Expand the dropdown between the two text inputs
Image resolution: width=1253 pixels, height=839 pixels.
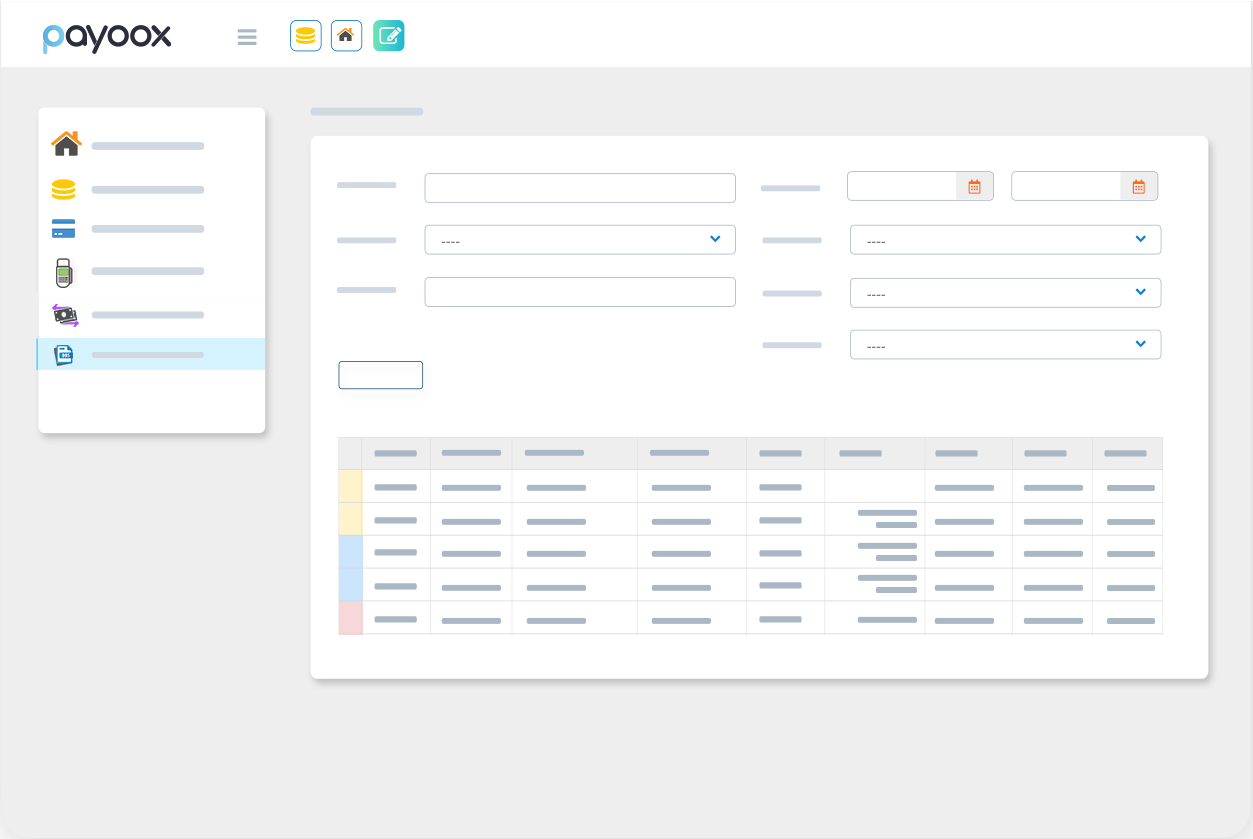[580, 240]
